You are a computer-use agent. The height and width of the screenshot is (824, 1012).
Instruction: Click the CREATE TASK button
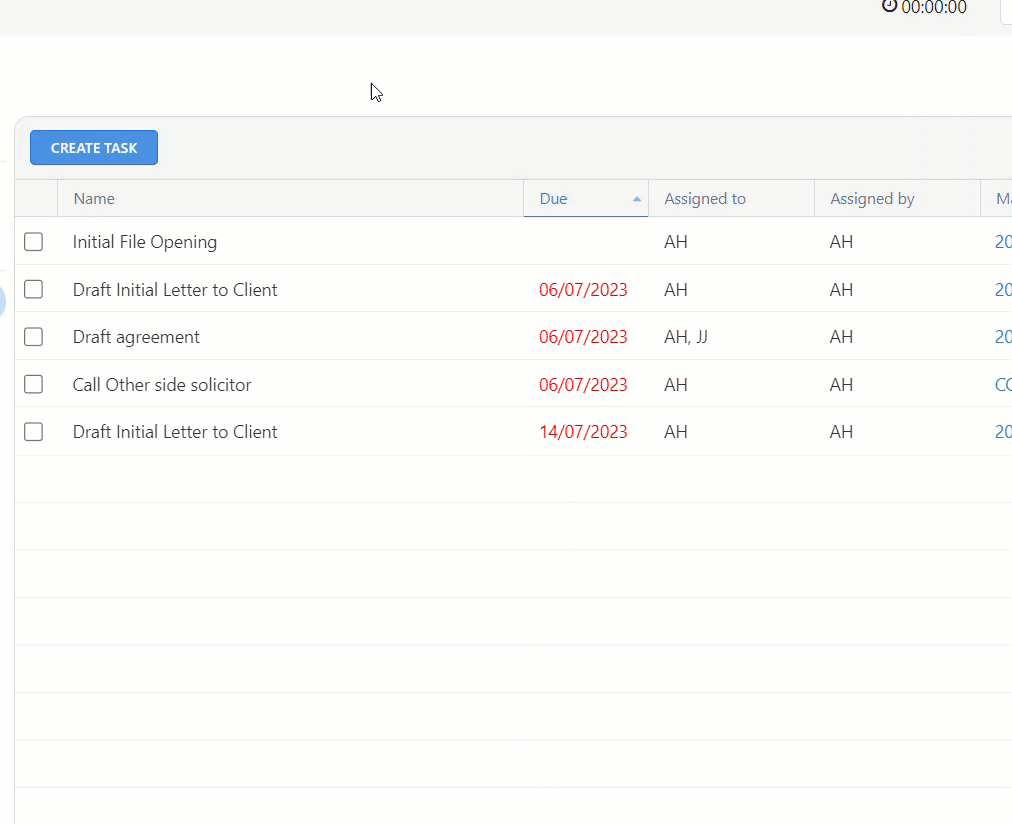click(x=93, y=147)
